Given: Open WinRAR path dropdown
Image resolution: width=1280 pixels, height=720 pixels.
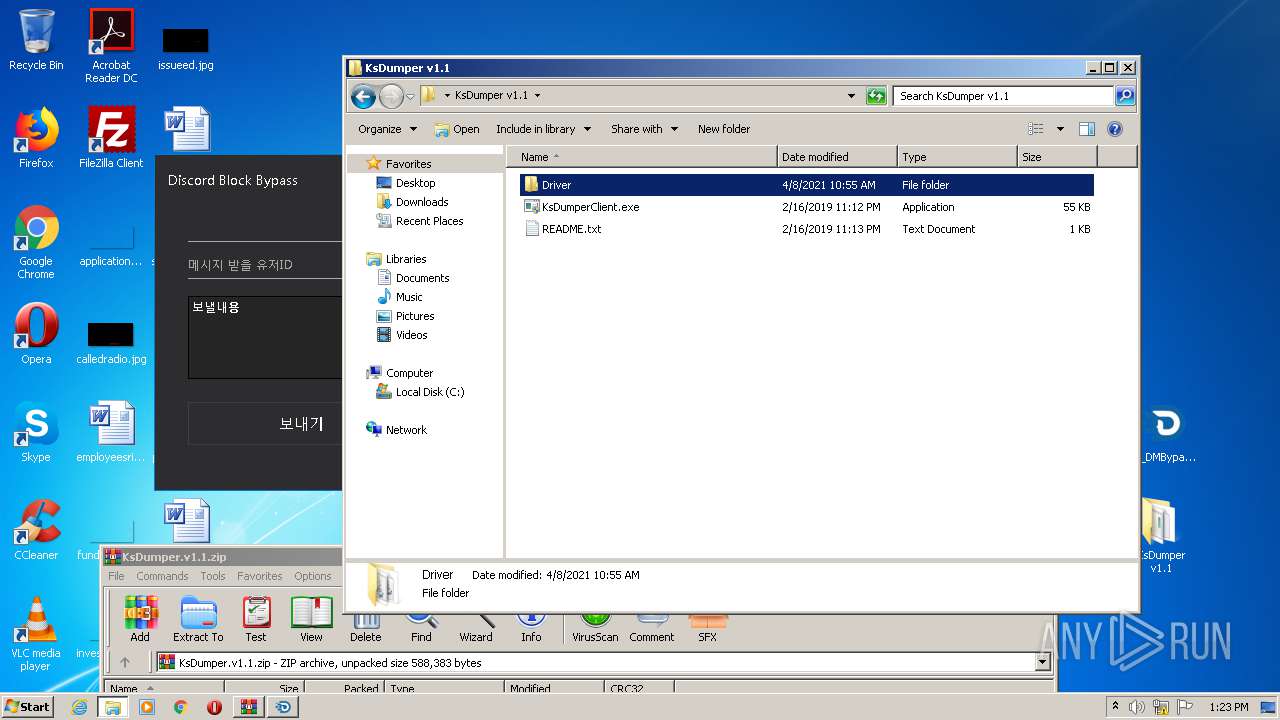Looking at the screenshot, I should (x=1043, y=662).
